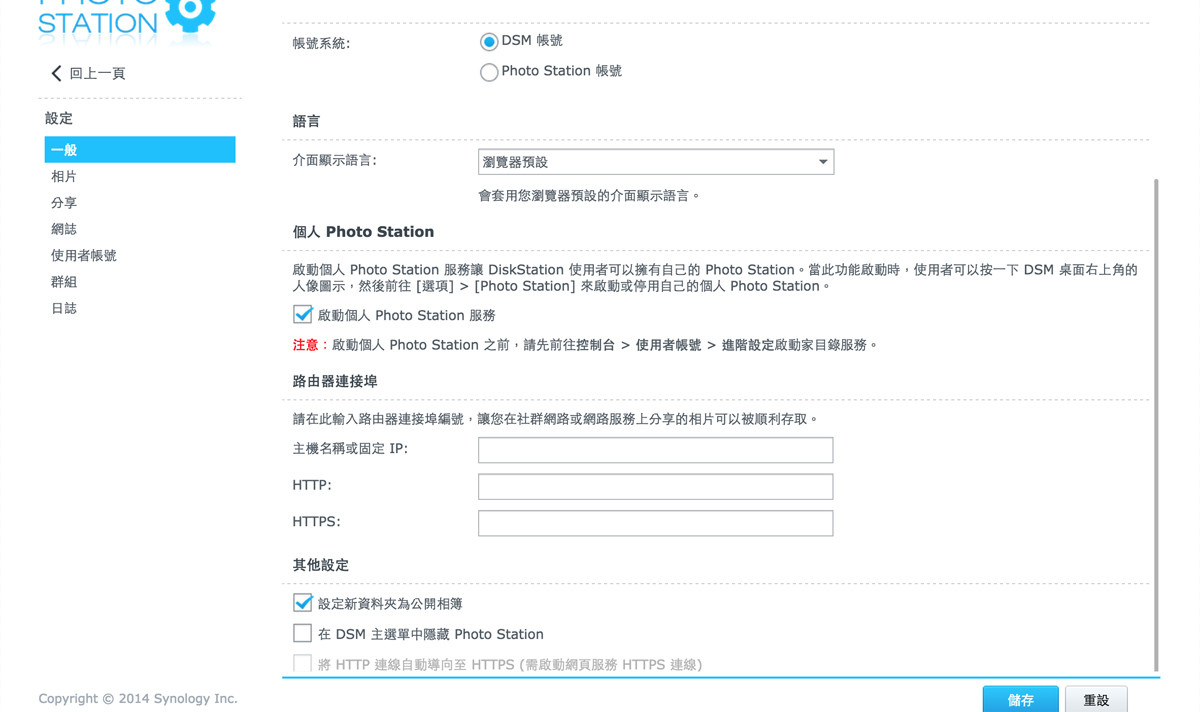The width and height of the screenshot is (1200, 712).
Task: Click the vertical scrollbar of settings panel
Action: [x=1156, y=425]
